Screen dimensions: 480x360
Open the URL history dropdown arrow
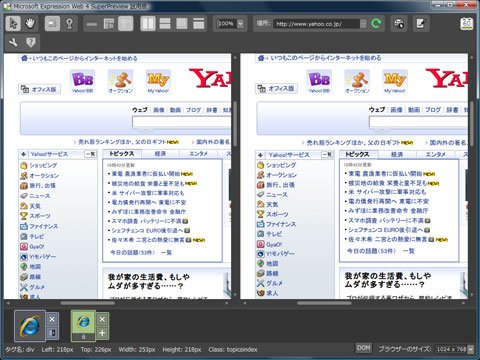pos(363,24)
